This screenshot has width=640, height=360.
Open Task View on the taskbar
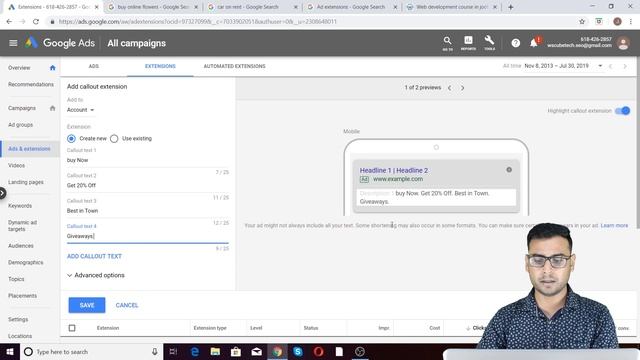tap(173, 351)
